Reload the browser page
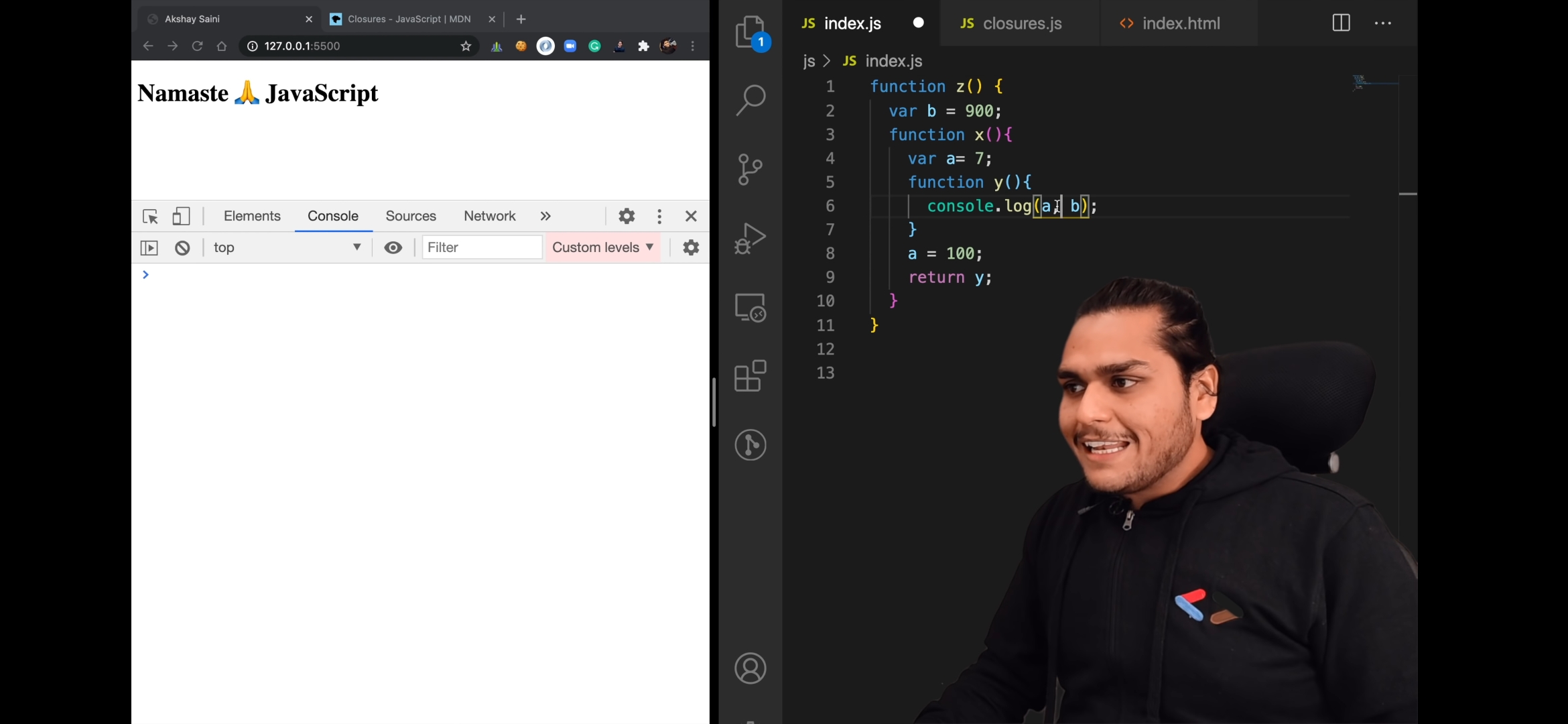This screenshot has height=724, width=1568. pos(197,46)
